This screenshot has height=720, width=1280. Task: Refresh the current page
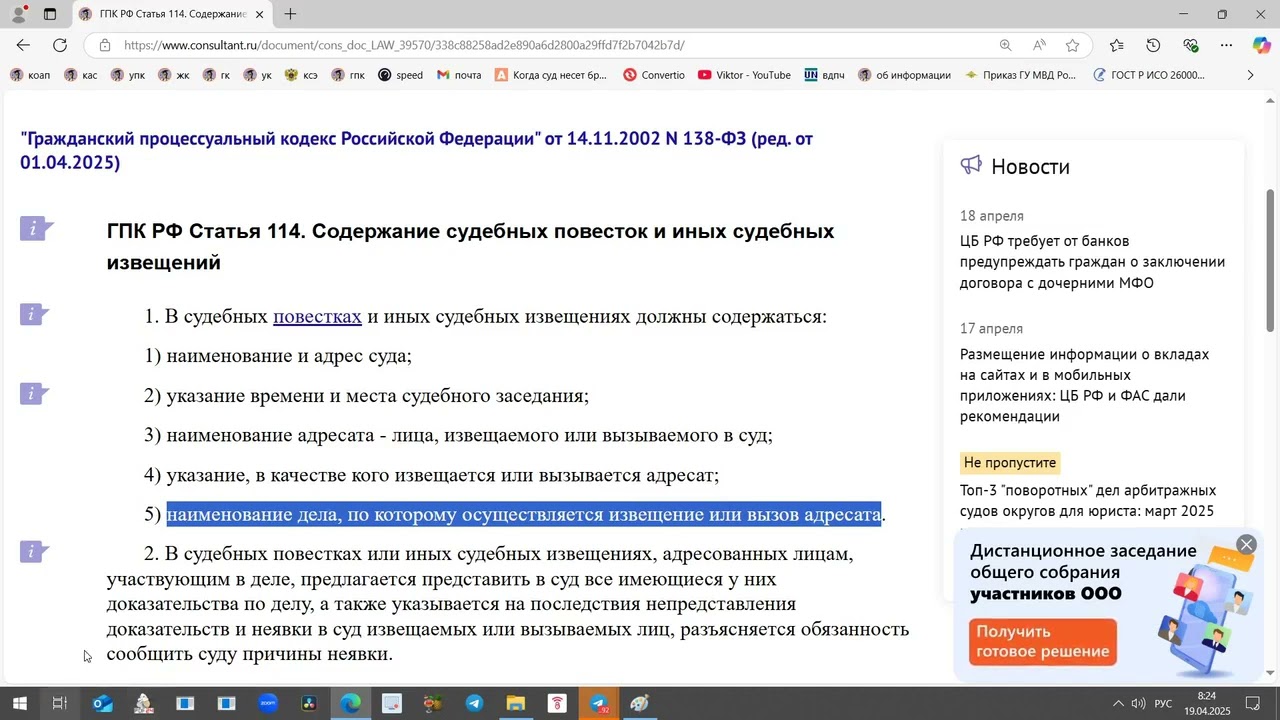pyautogui.click(x=60, y=45)
